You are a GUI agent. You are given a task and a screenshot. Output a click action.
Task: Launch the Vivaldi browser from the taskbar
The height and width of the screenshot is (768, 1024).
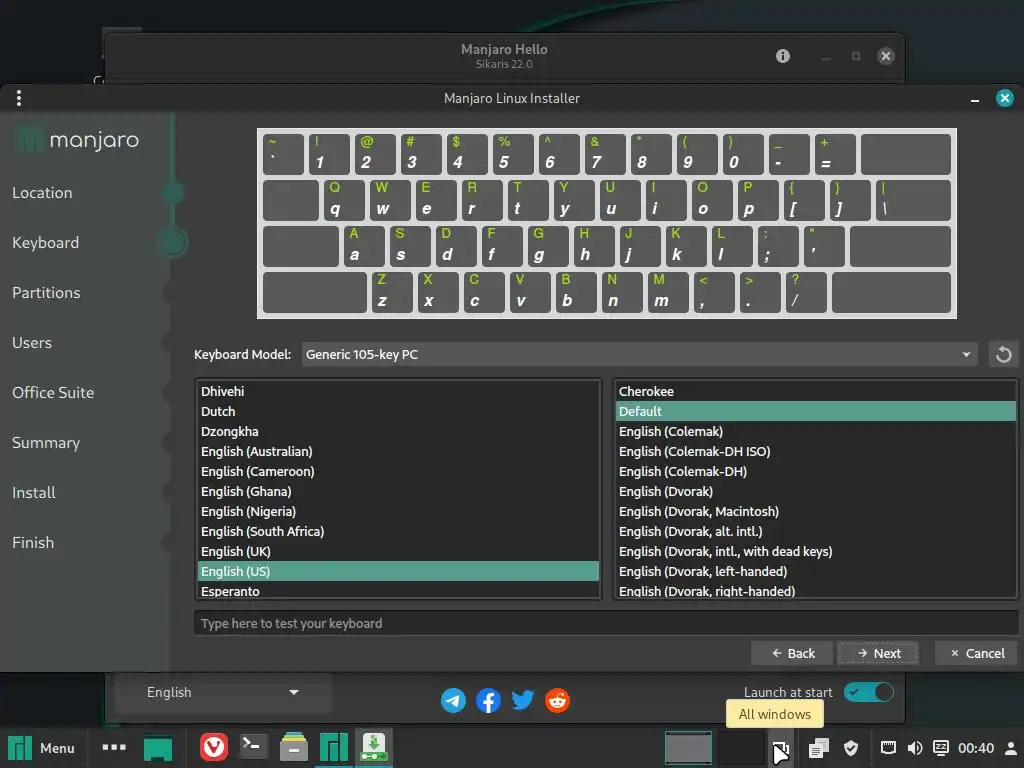click(x=214, y=748)
